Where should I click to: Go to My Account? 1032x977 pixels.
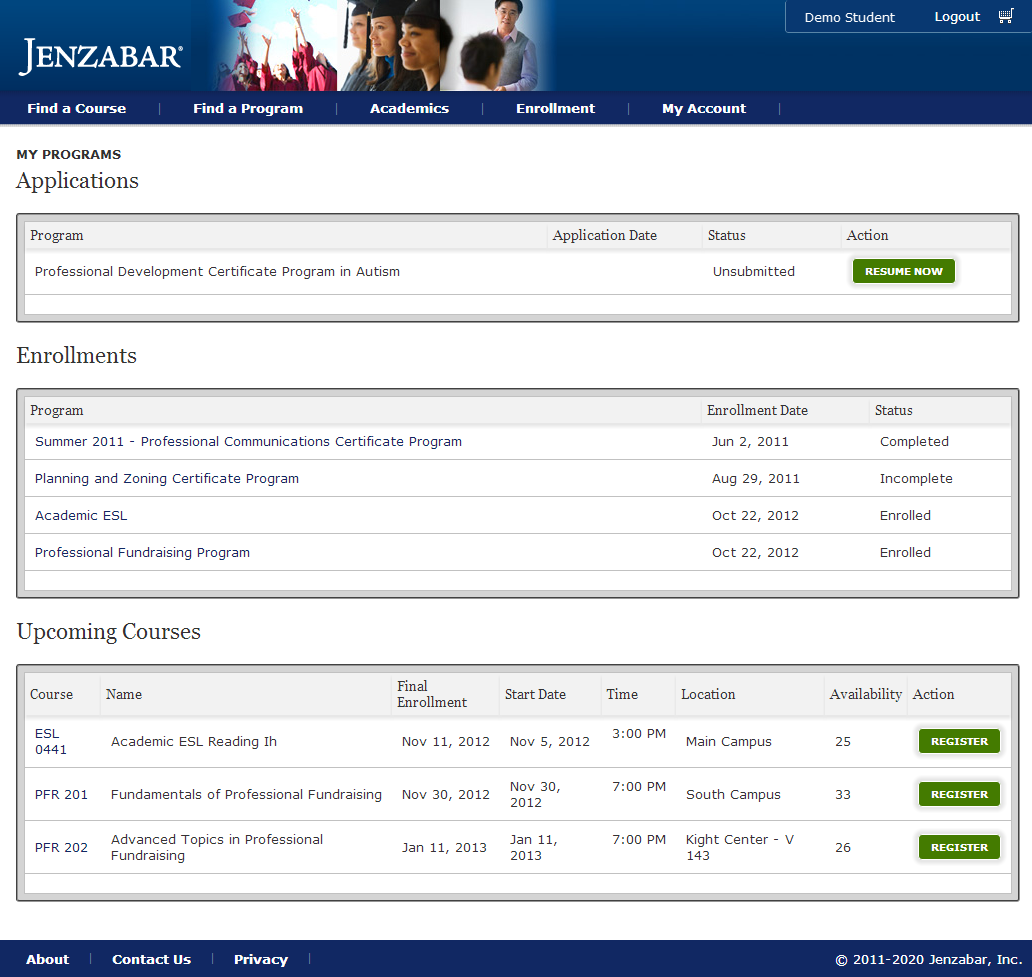[703, 108]
